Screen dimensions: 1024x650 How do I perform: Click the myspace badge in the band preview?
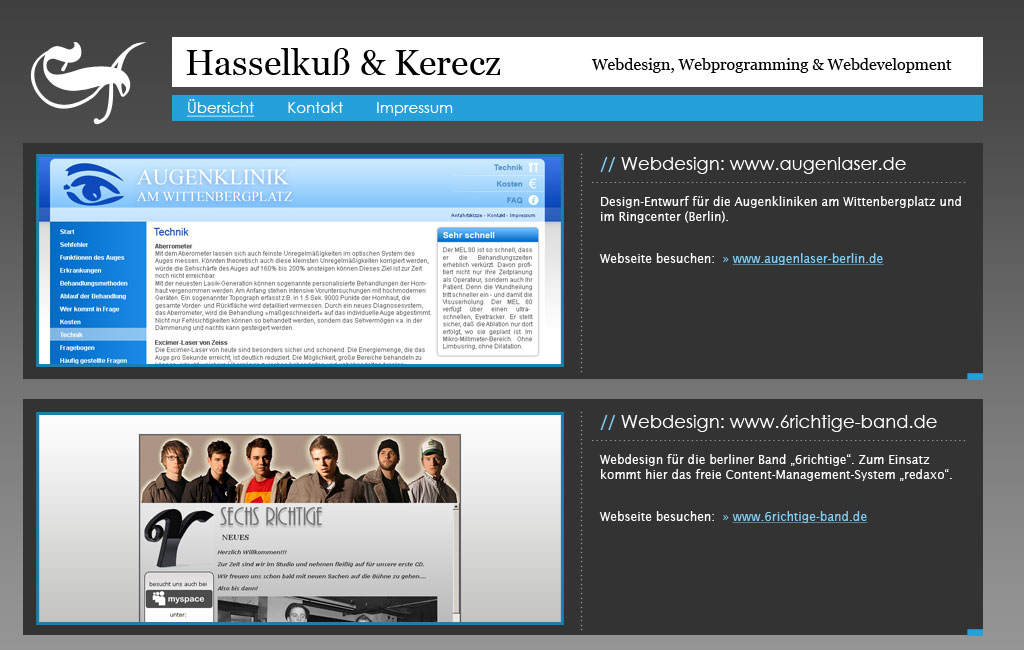coord(178,598)
